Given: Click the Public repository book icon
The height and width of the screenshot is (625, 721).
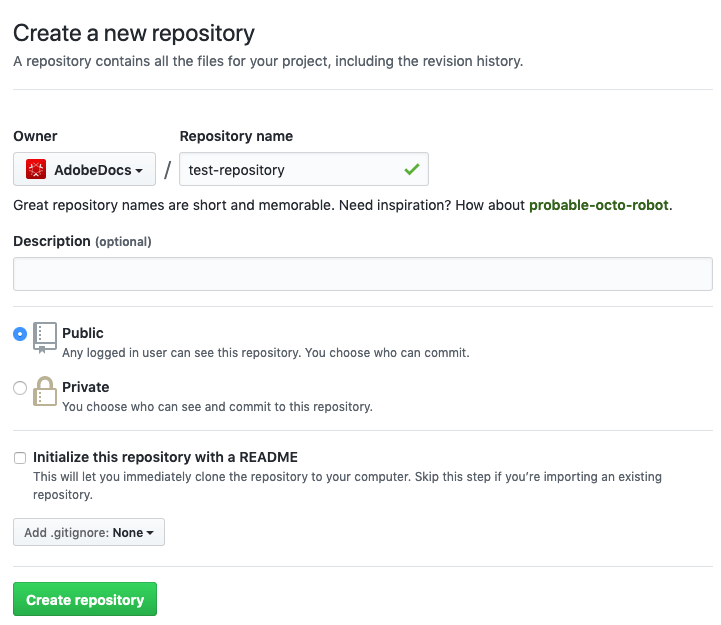Looking at the screenshot, I should tap(45, 337).
